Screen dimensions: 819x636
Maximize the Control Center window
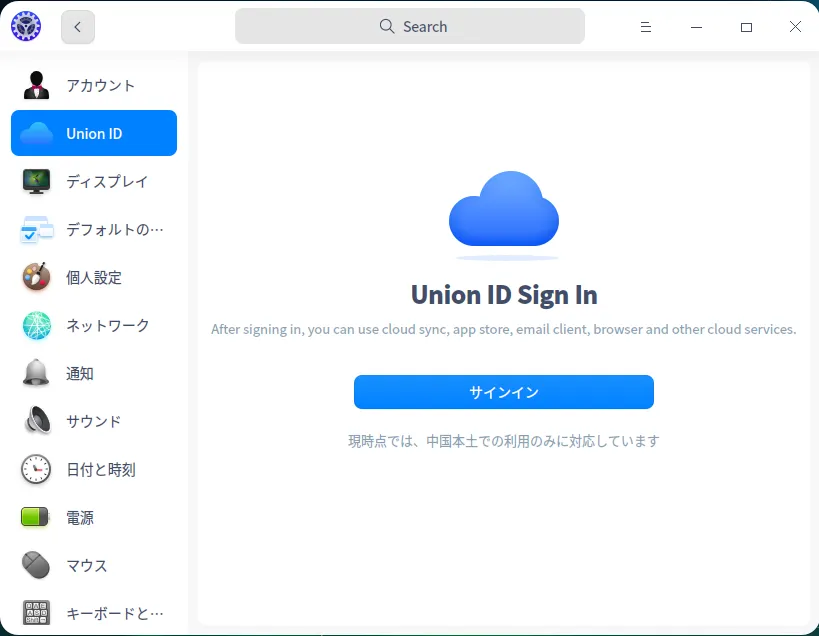tap(746, 27)
